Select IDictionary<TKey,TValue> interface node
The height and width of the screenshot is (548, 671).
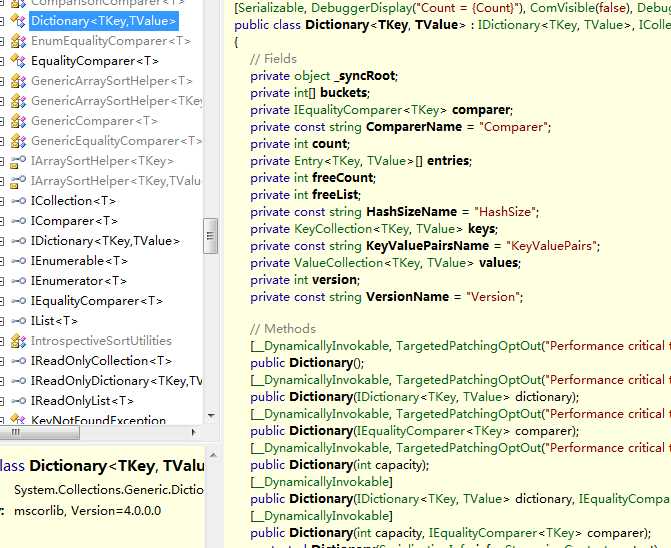pyautogui.click(x=105, y=241)
